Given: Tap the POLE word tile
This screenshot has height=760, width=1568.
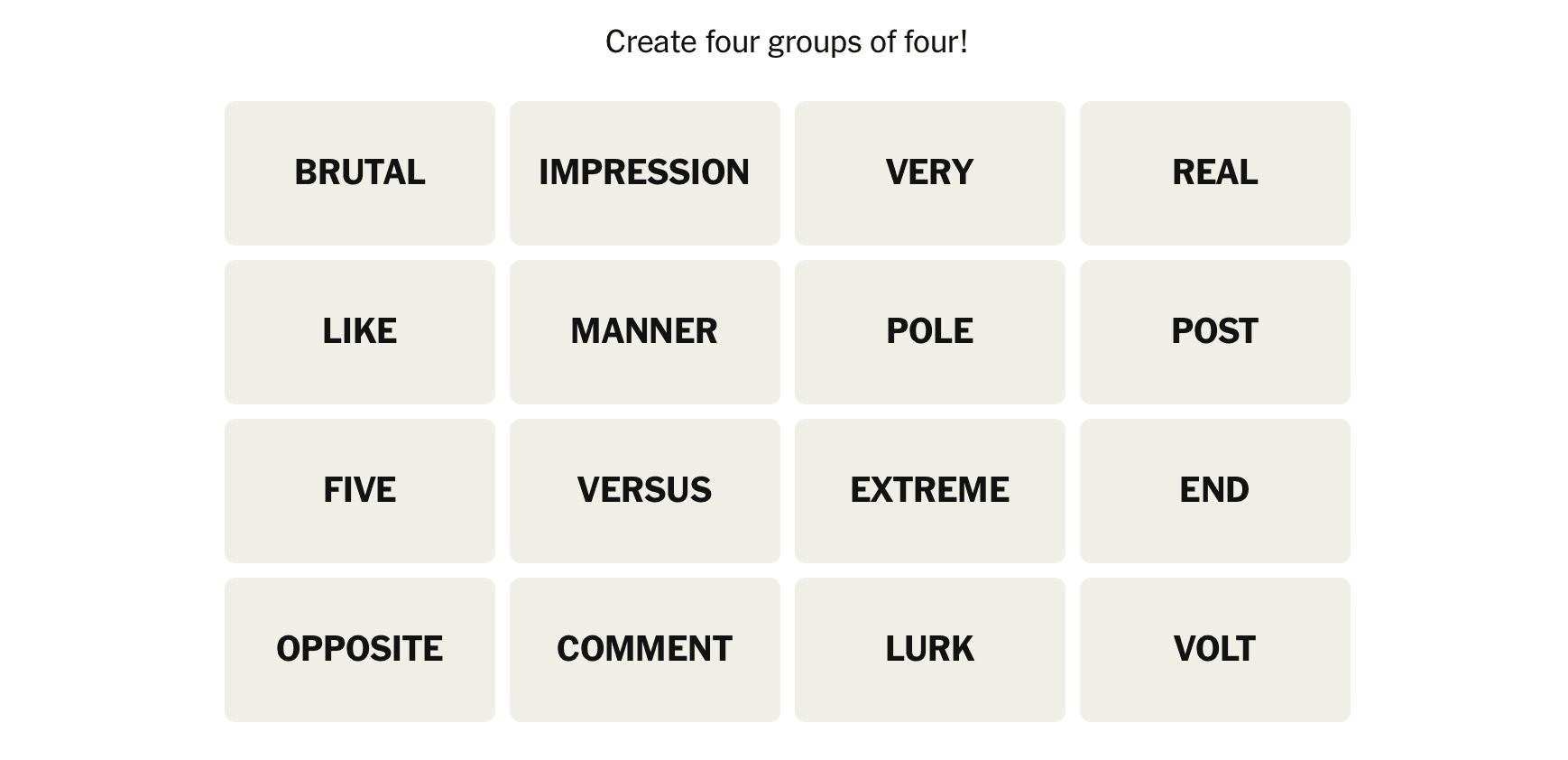Looking at the screenshot, I should [929, 331].
